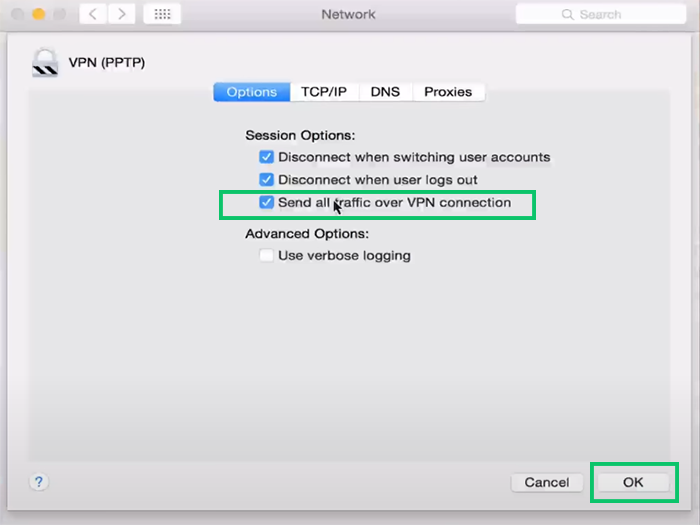Click the Search field in toolbar

pyautogui.click(x=600, y=14)
